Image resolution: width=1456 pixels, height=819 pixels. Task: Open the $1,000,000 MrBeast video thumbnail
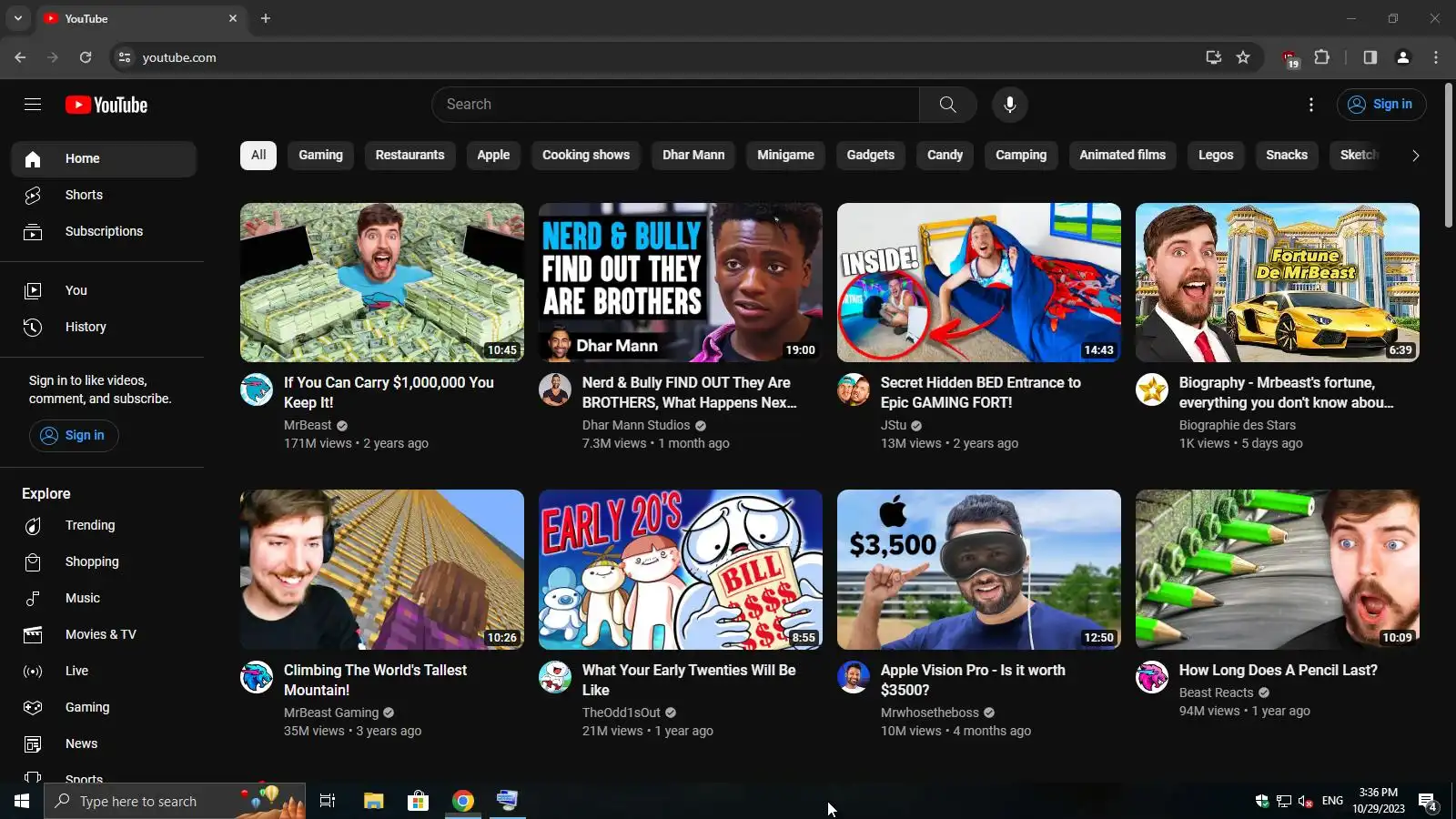(382, 282)
